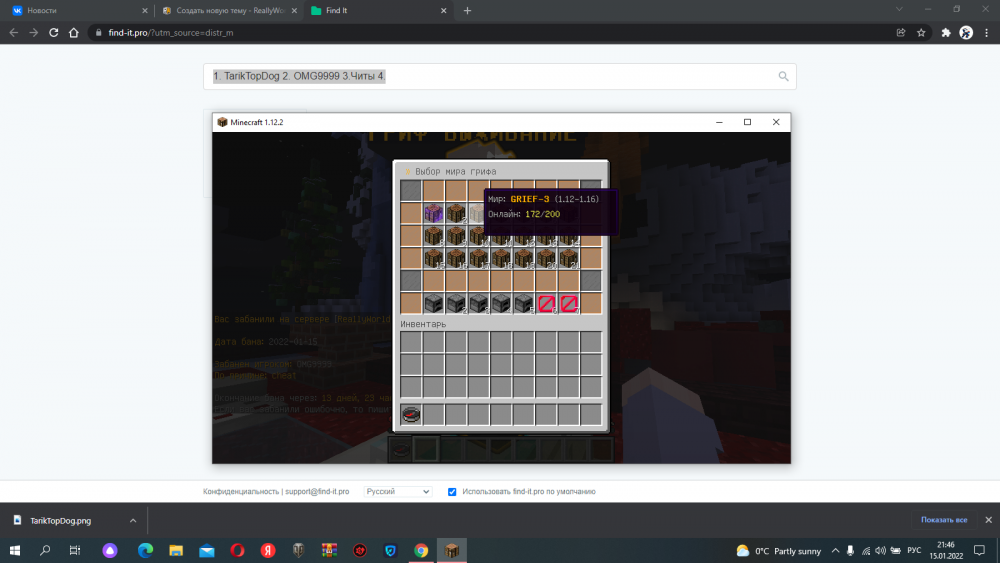Launch Yandex browser from the taskbar
Image resolution: width=1000 pixels, height=563 pixels.
click(268, 550)
